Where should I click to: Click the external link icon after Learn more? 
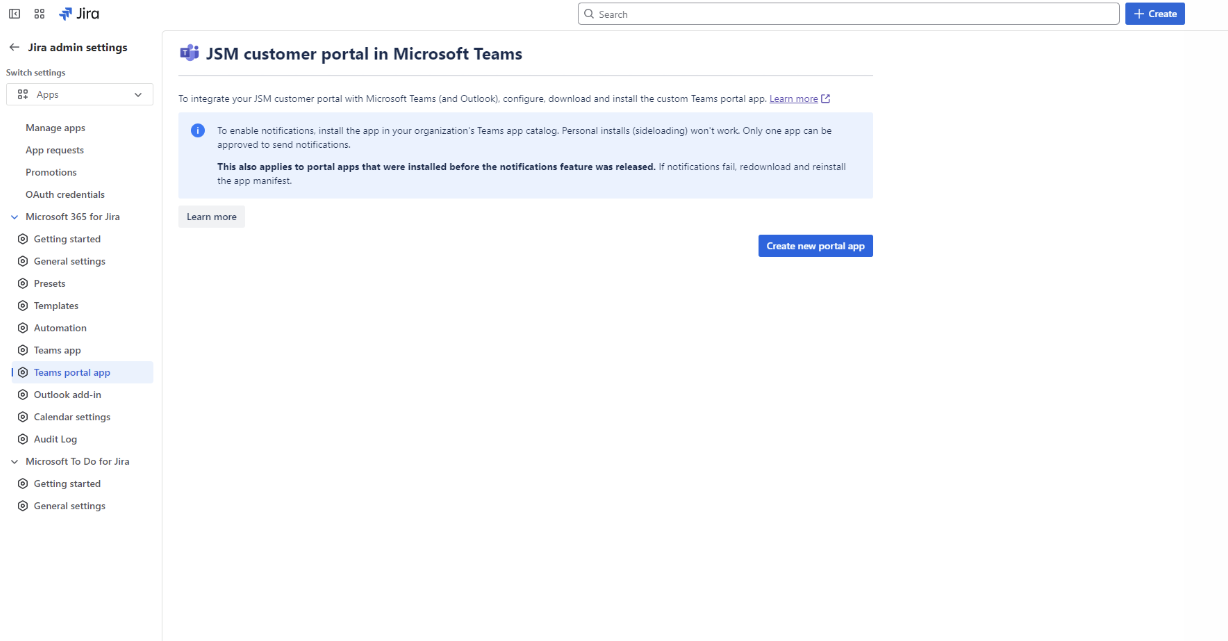(x=825, y=99)
